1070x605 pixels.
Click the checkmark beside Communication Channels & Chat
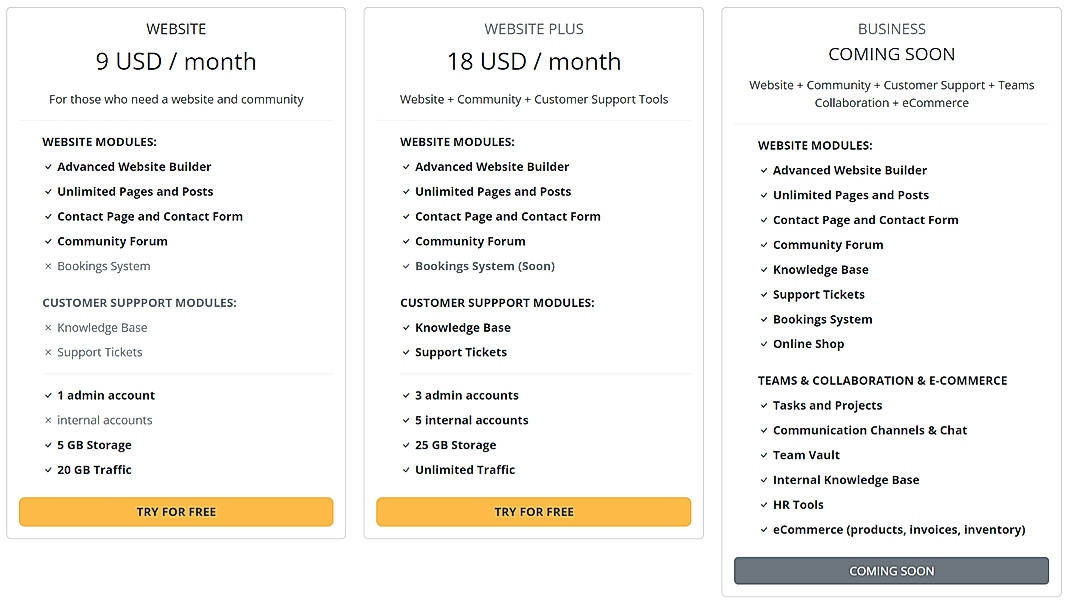763,429
